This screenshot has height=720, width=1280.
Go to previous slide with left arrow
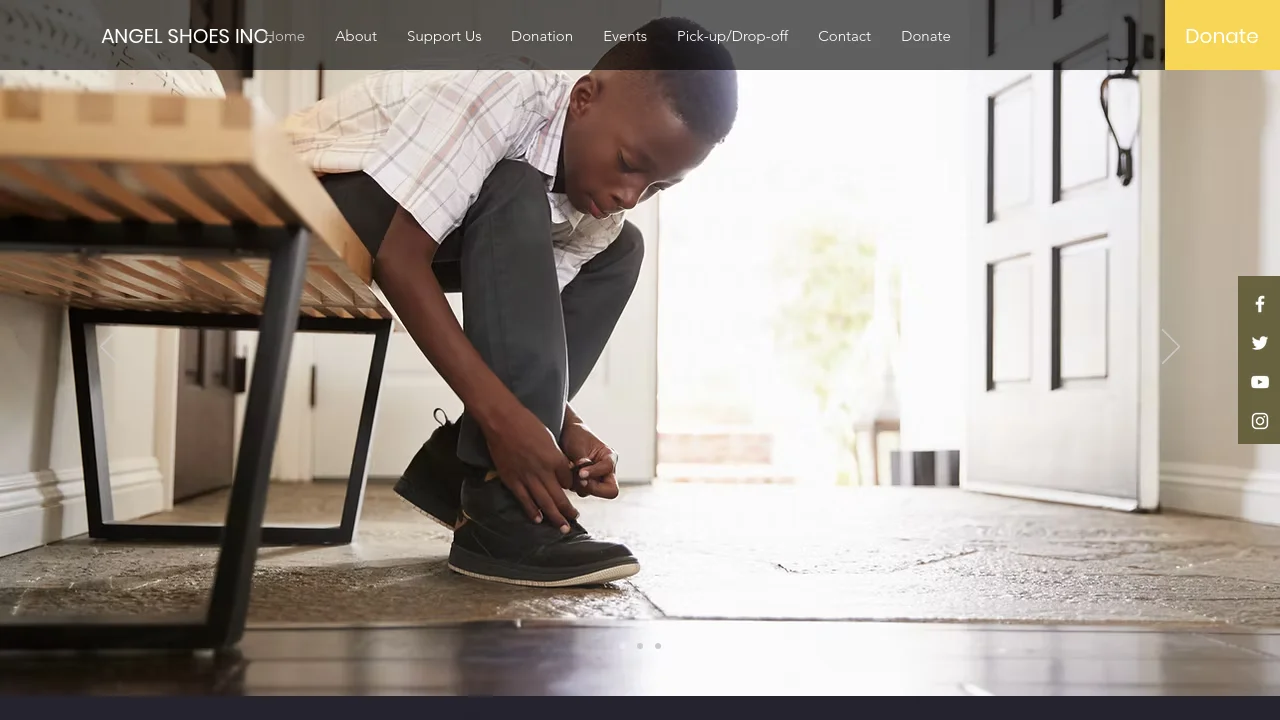[108, 347]
